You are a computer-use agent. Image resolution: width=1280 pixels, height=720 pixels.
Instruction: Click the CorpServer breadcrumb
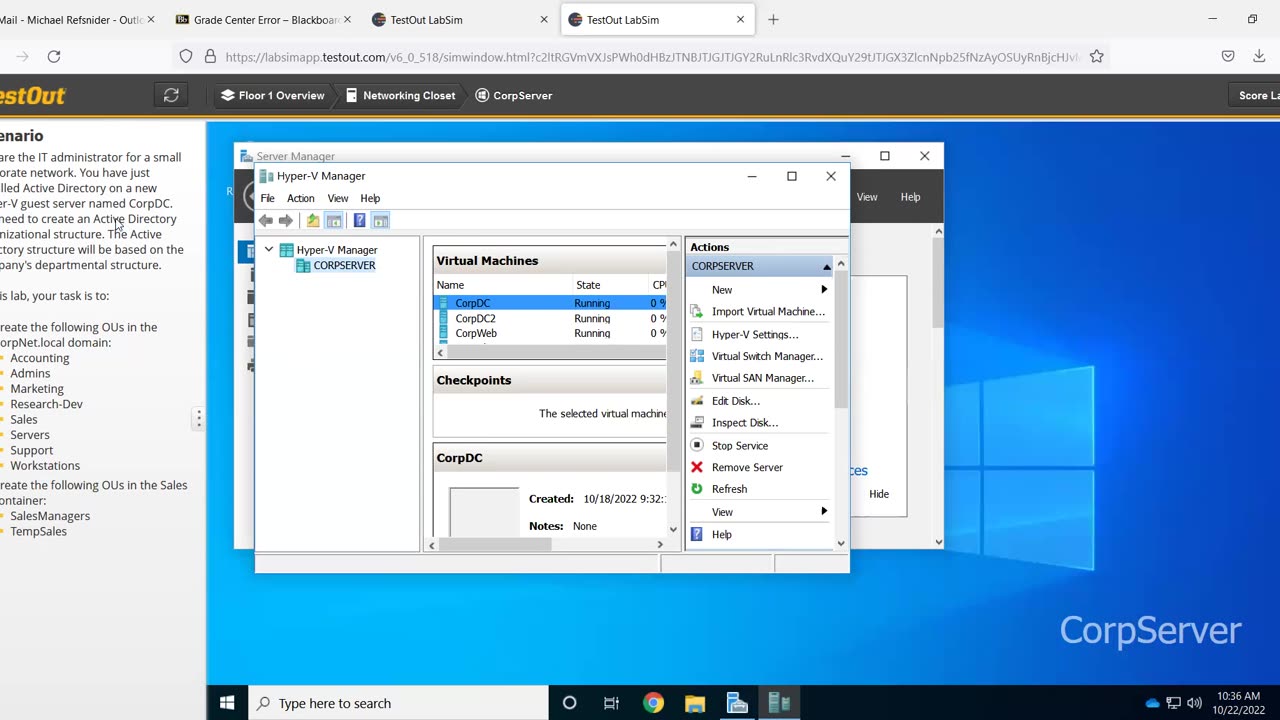(514, 95)
